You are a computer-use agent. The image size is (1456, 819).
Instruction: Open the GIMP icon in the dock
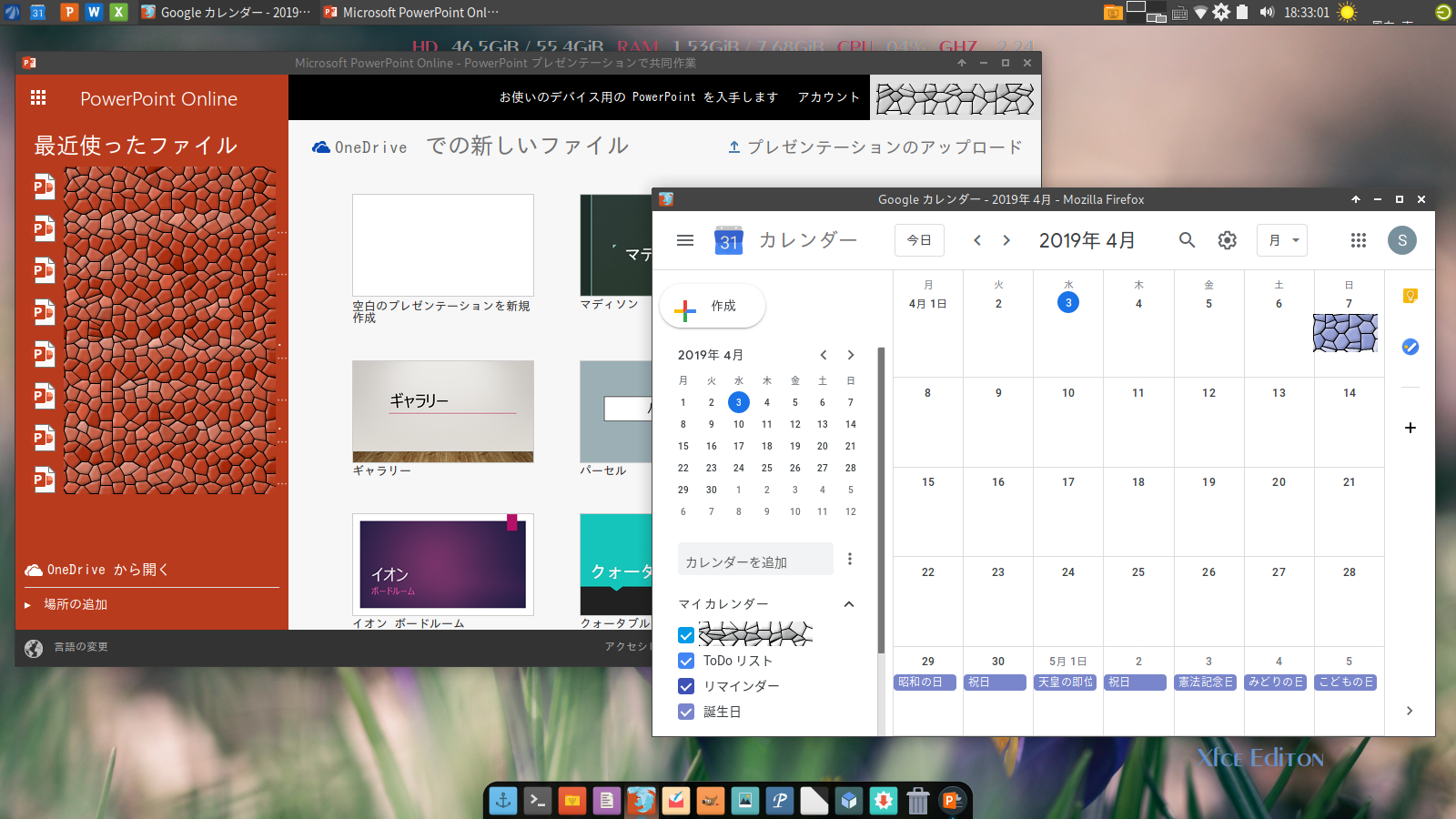[711, 801]
